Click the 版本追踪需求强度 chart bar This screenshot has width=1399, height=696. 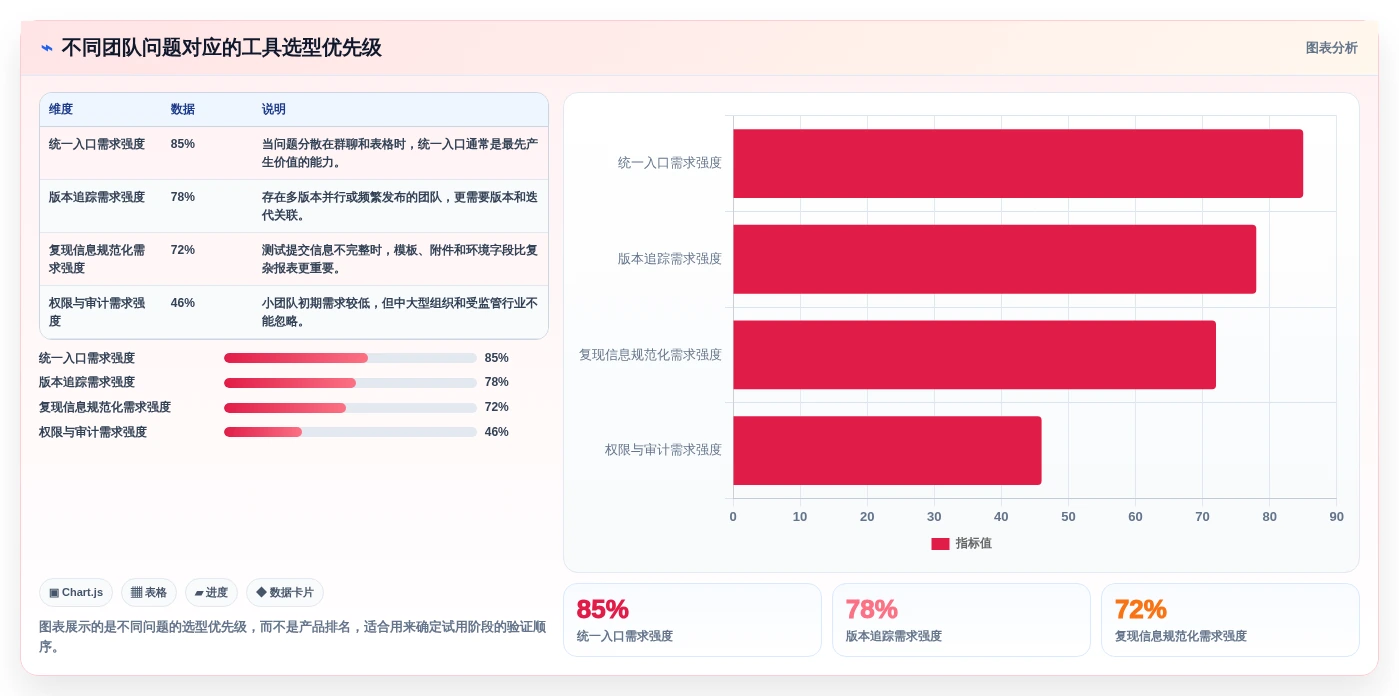point(994,259)
